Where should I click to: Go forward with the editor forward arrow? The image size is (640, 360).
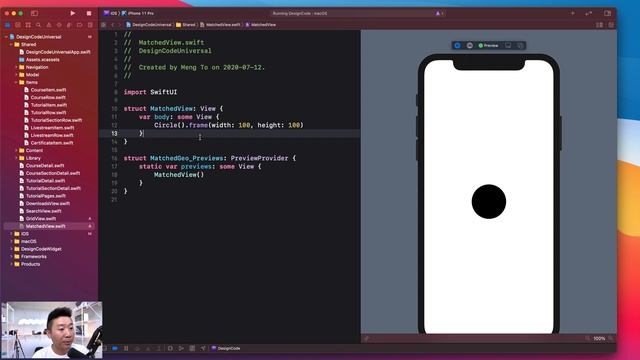pyautogui.click(x=120, y=25)
